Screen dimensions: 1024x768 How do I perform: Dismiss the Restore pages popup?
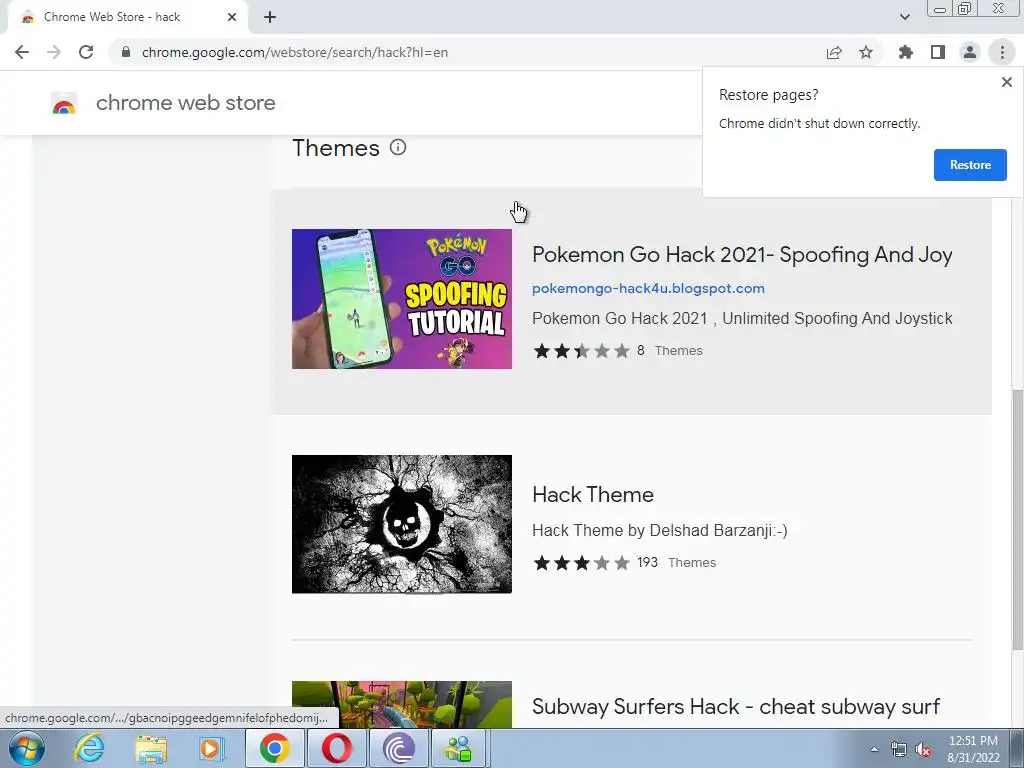tap(1006, 82)
